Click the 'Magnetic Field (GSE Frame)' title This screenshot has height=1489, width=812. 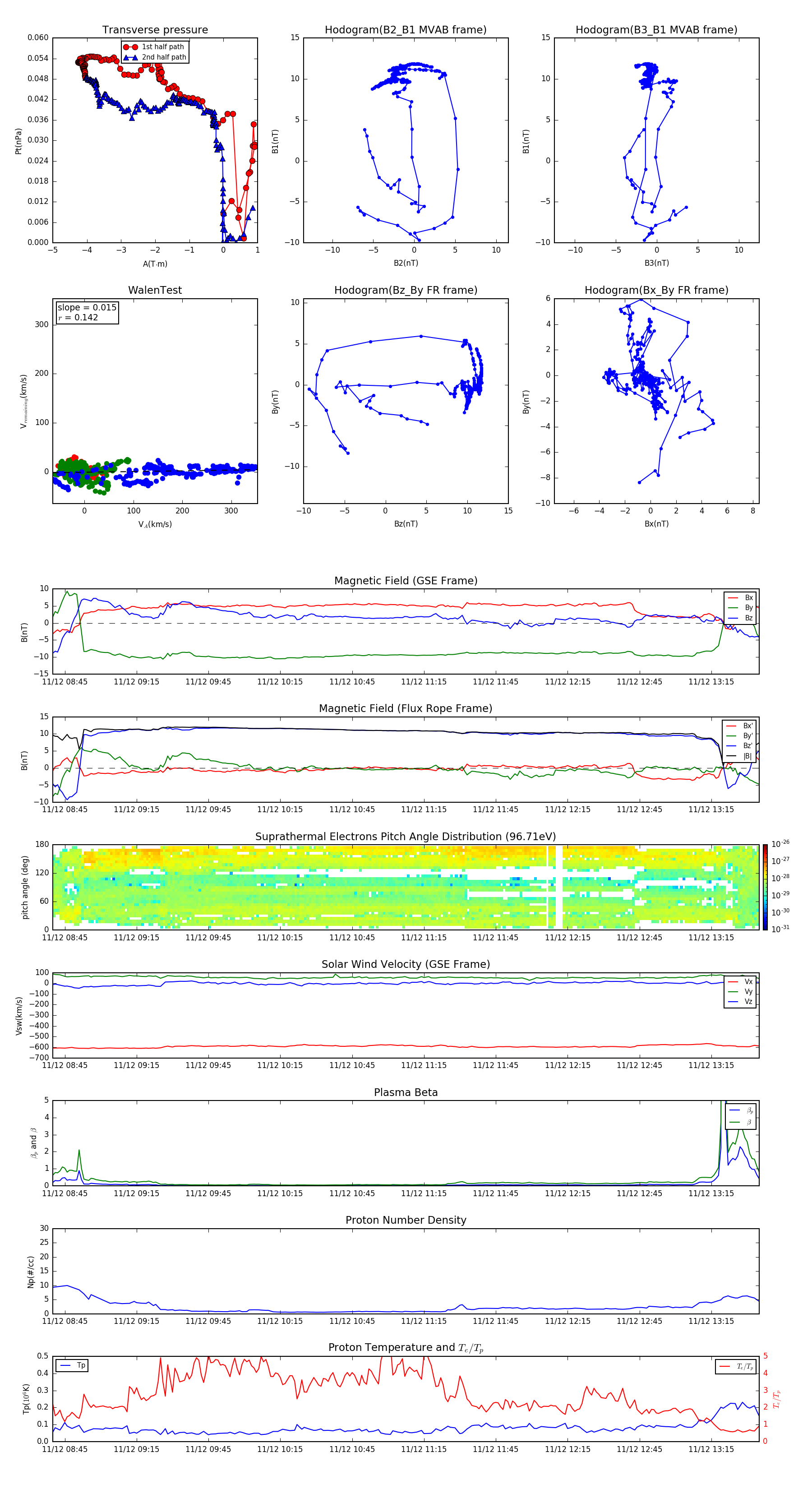click(x=406, y=581)
